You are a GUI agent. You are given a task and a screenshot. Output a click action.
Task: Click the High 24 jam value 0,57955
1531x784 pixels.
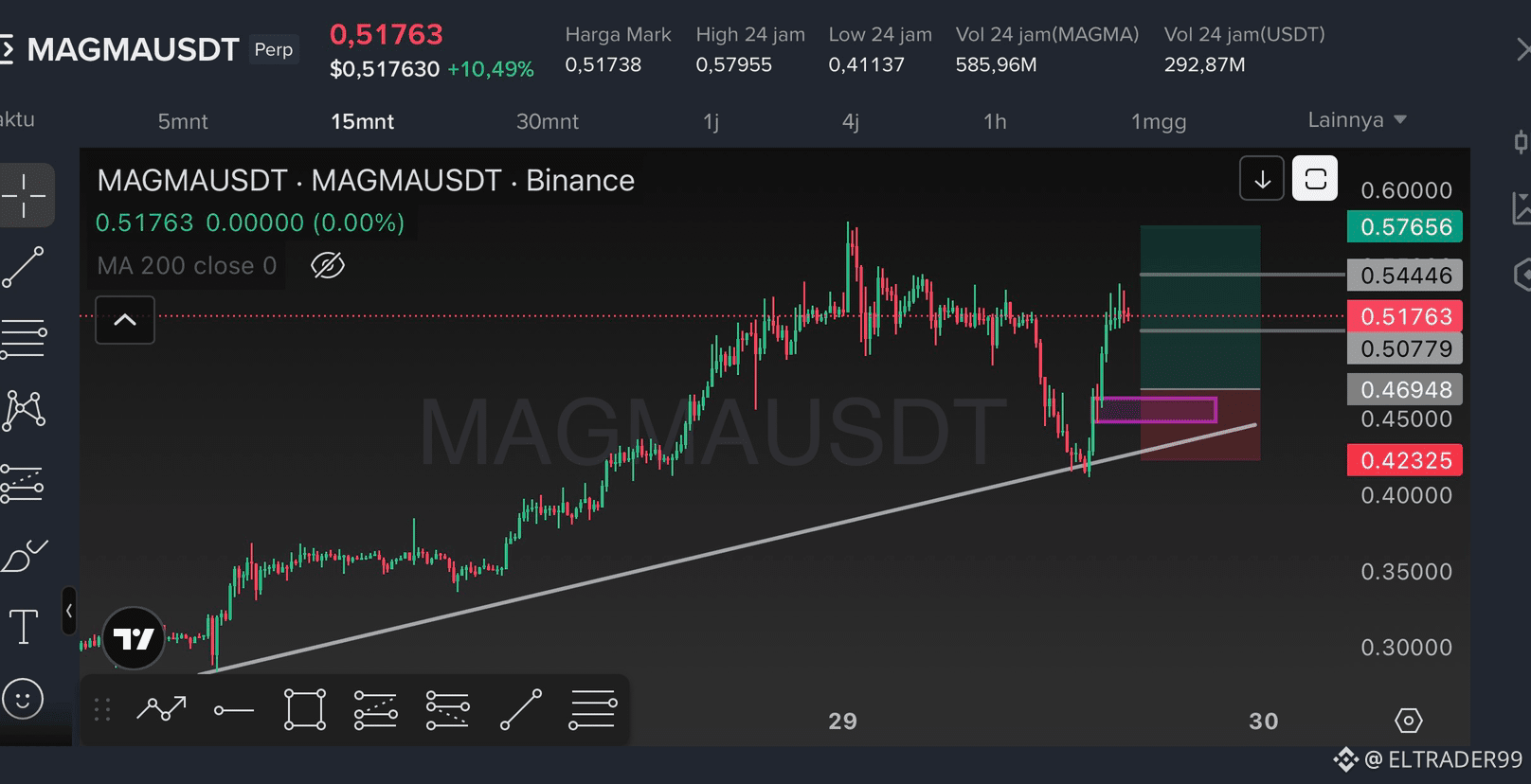(734, 65)
